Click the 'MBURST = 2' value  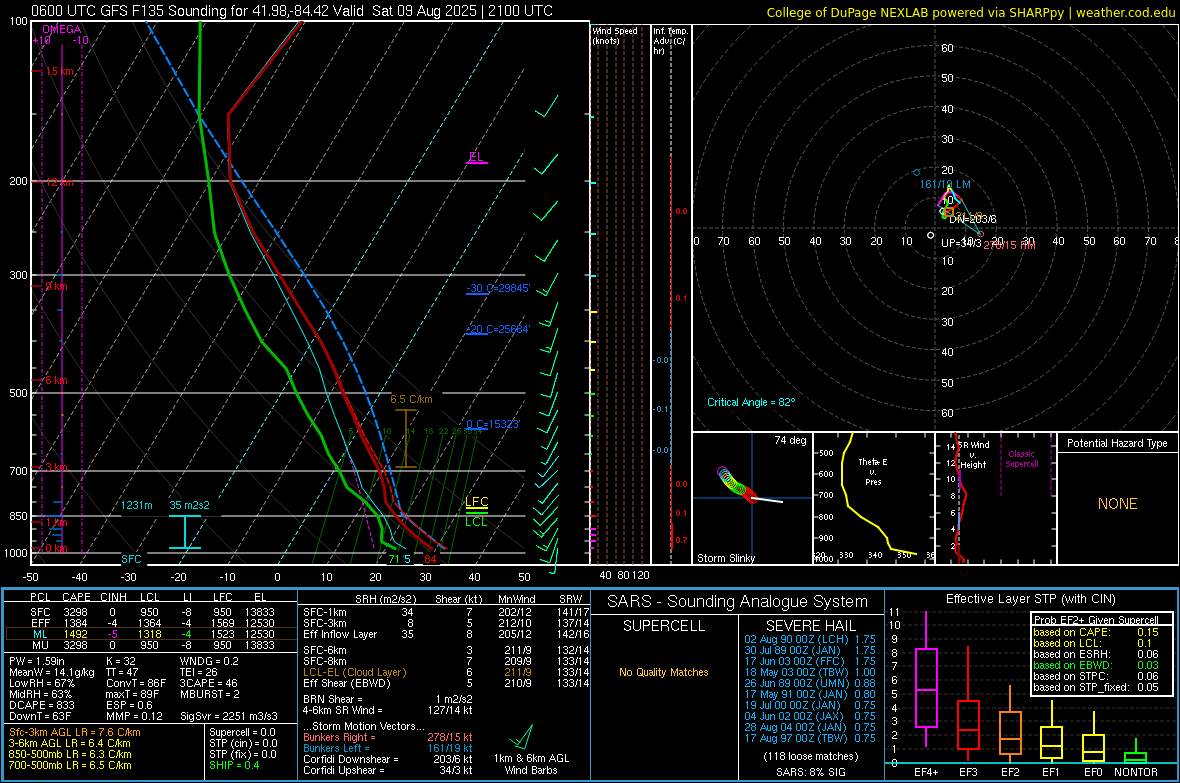pyautogui.click(x=209, y=694)
